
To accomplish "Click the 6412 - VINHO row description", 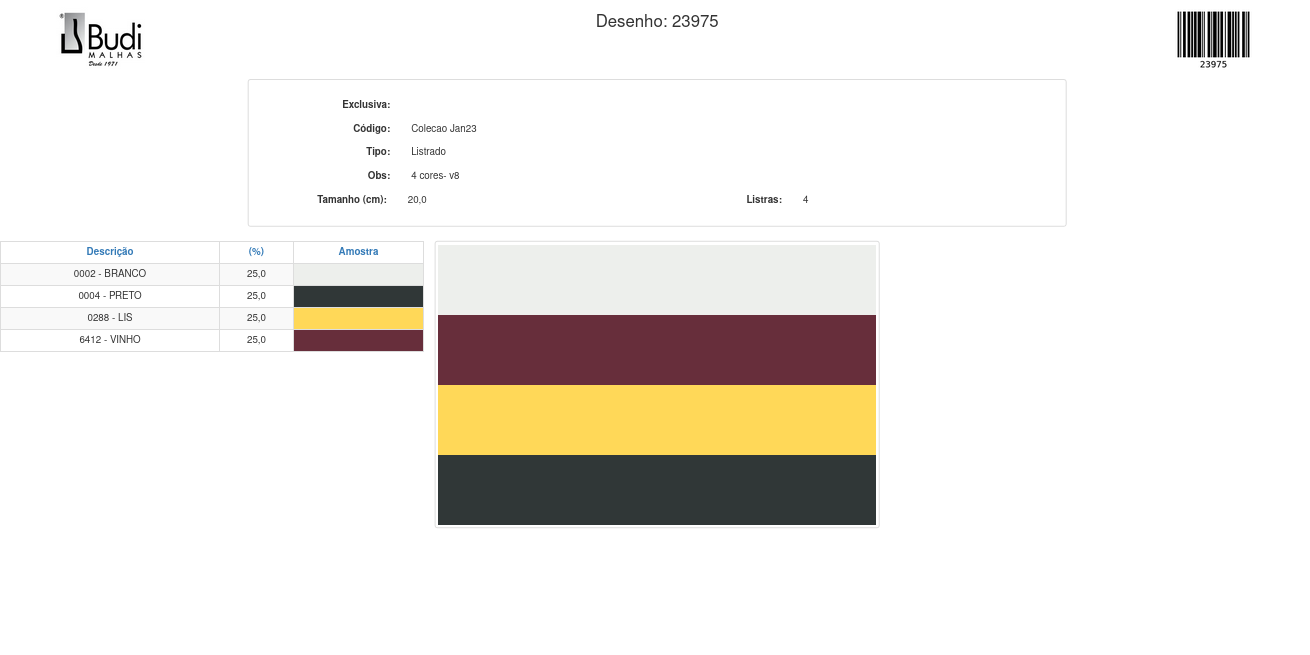I will pyautogui.click(x=110, y=340).
